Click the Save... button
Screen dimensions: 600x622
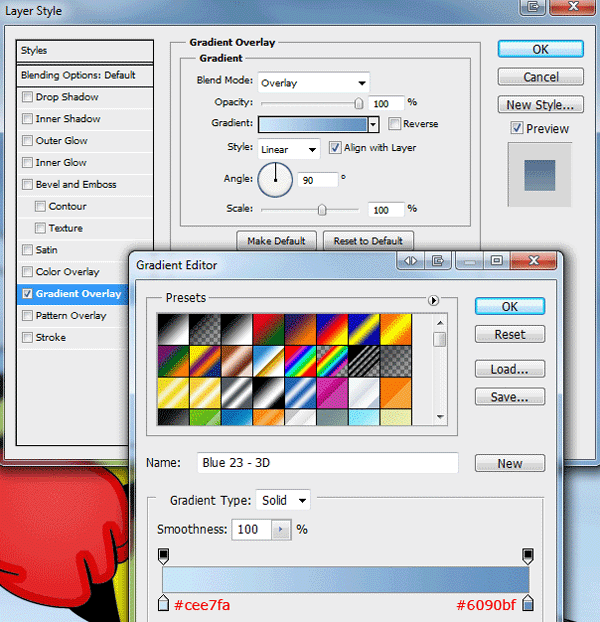[x=510, y=397]
